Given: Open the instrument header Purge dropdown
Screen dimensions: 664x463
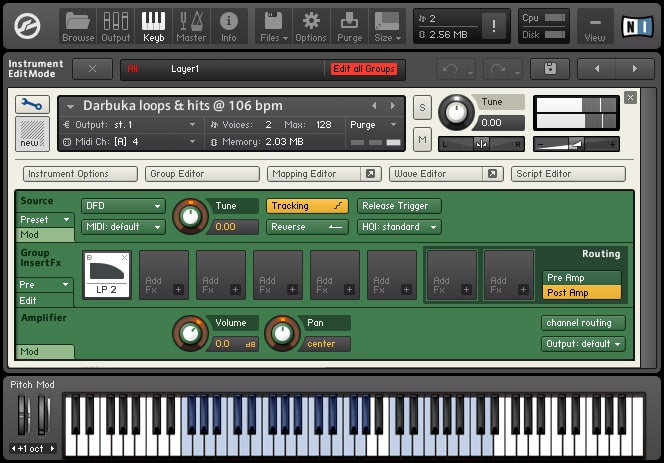Looking at the screenshot, I should coord(373,125).
